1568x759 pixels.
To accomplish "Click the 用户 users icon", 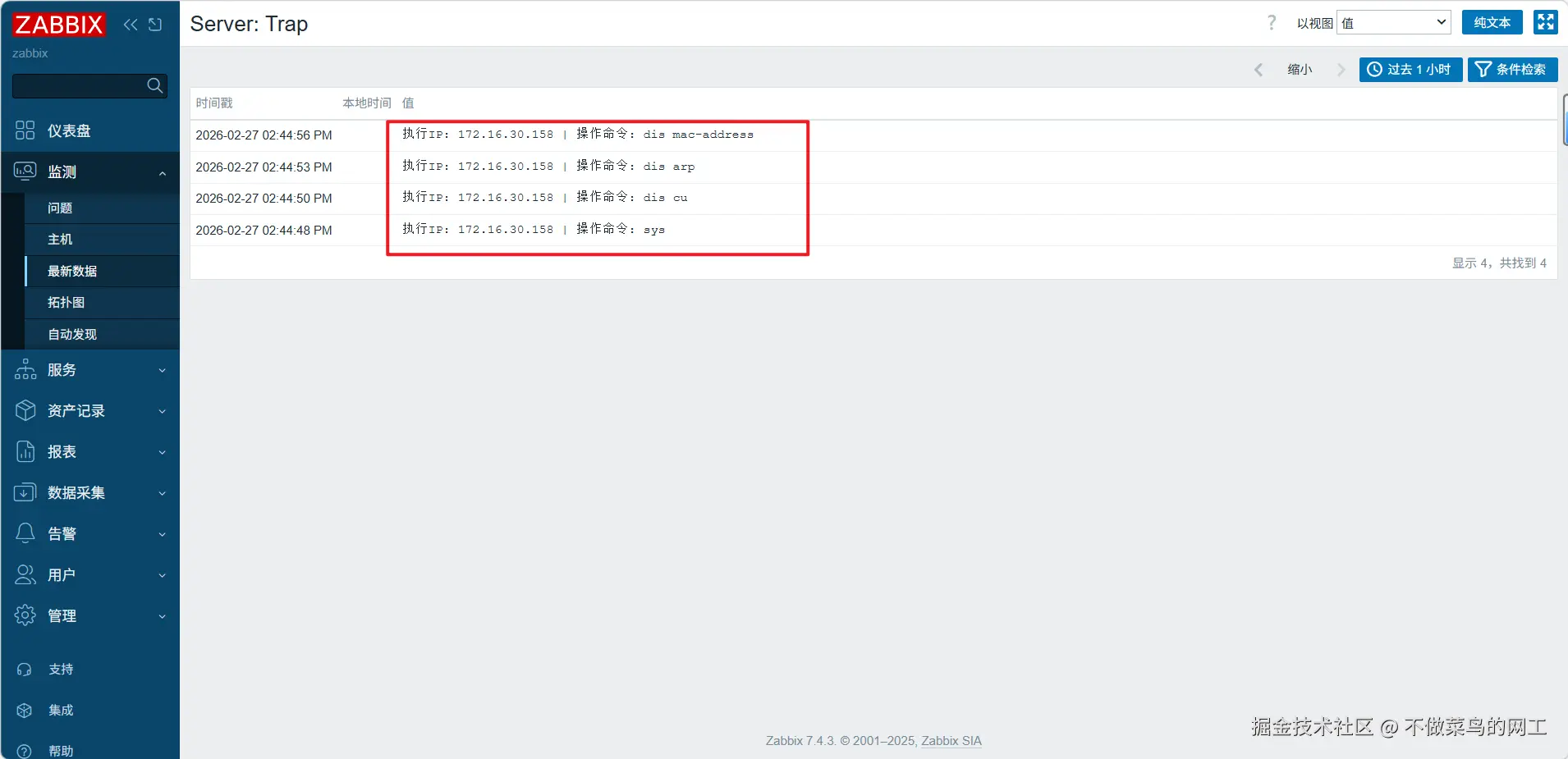I will pyautogui.click(x=25, y=574).
